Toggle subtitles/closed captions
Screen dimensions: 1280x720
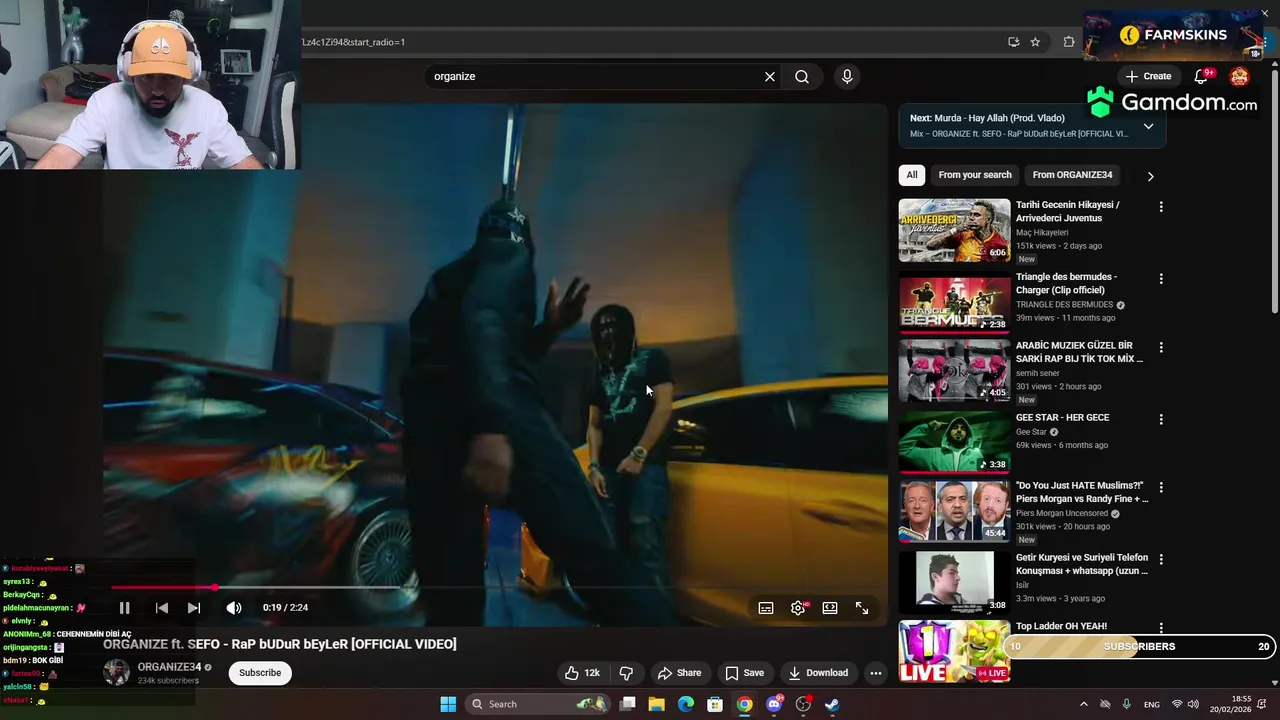(766, 608)
